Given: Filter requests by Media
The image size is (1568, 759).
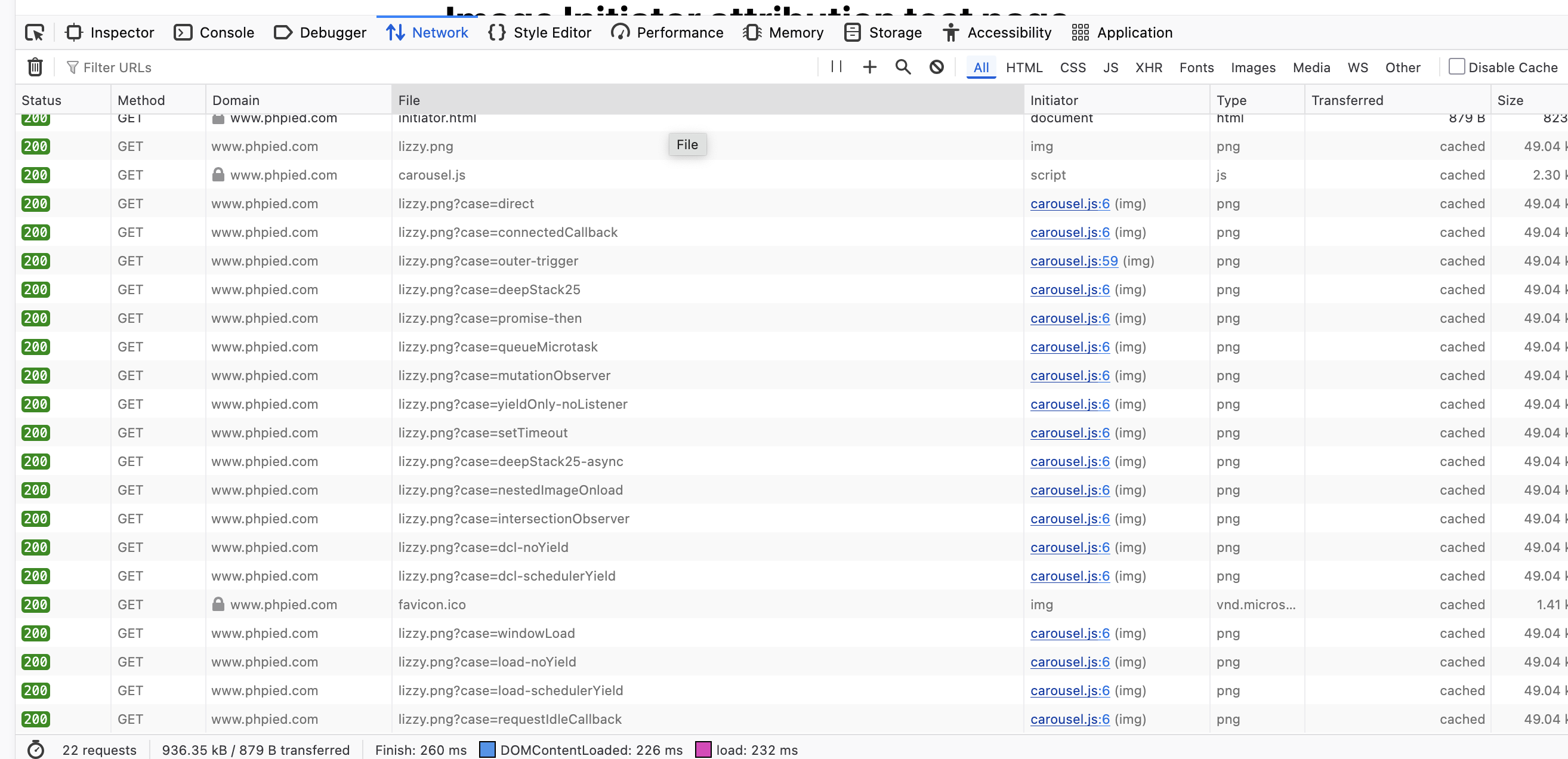Looking at the screenshot, I should point(1312,67).
